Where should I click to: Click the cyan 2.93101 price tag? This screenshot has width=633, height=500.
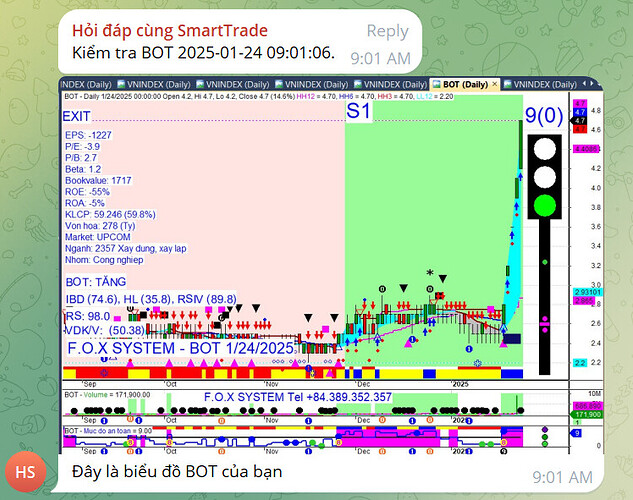pos(588,292)
